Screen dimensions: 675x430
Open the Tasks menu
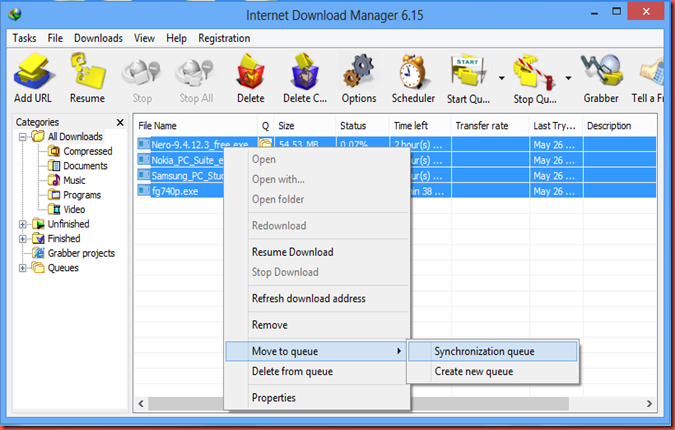24,38
